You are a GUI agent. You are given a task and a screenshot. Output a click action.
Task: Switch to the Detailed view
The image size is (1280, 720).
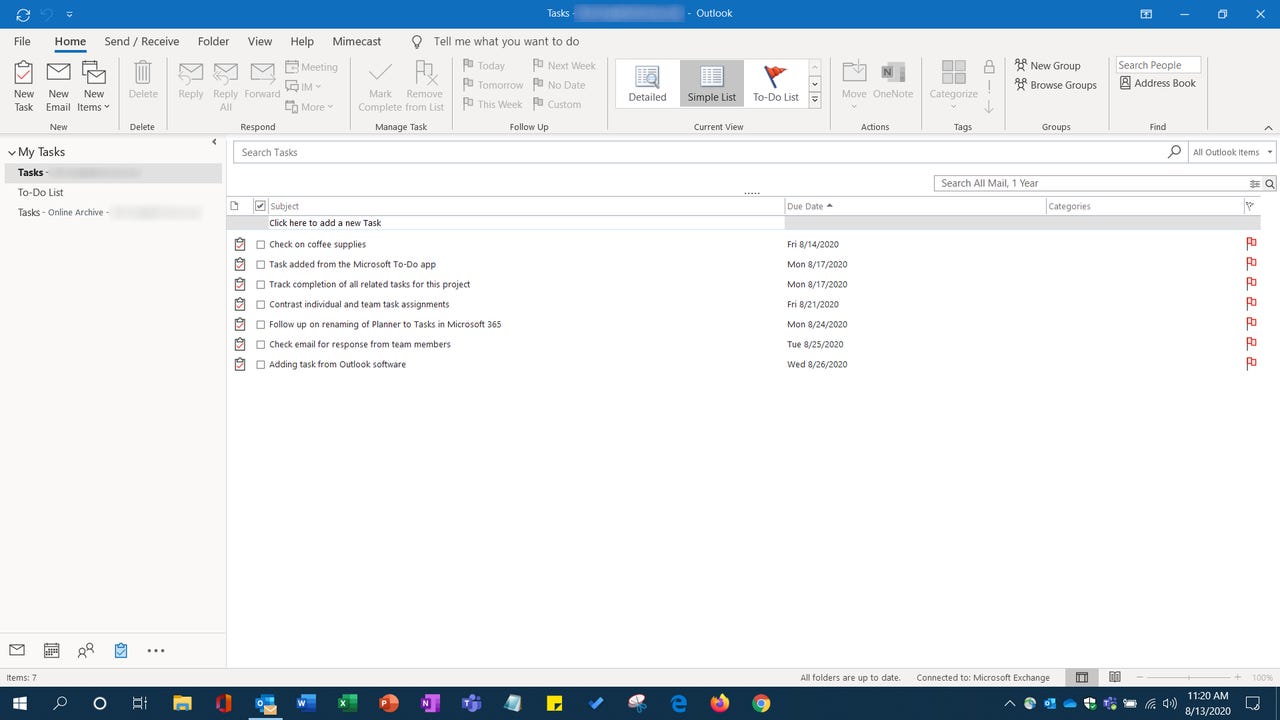tap(646, 84)
